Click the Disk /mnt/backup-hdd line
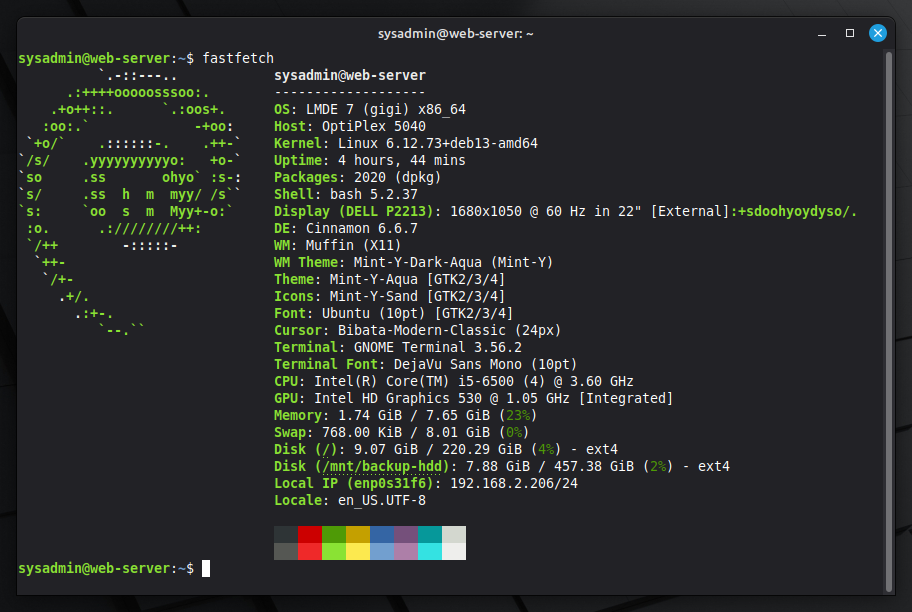Screen dimensions: 912x612 click(x=502, y=466)
